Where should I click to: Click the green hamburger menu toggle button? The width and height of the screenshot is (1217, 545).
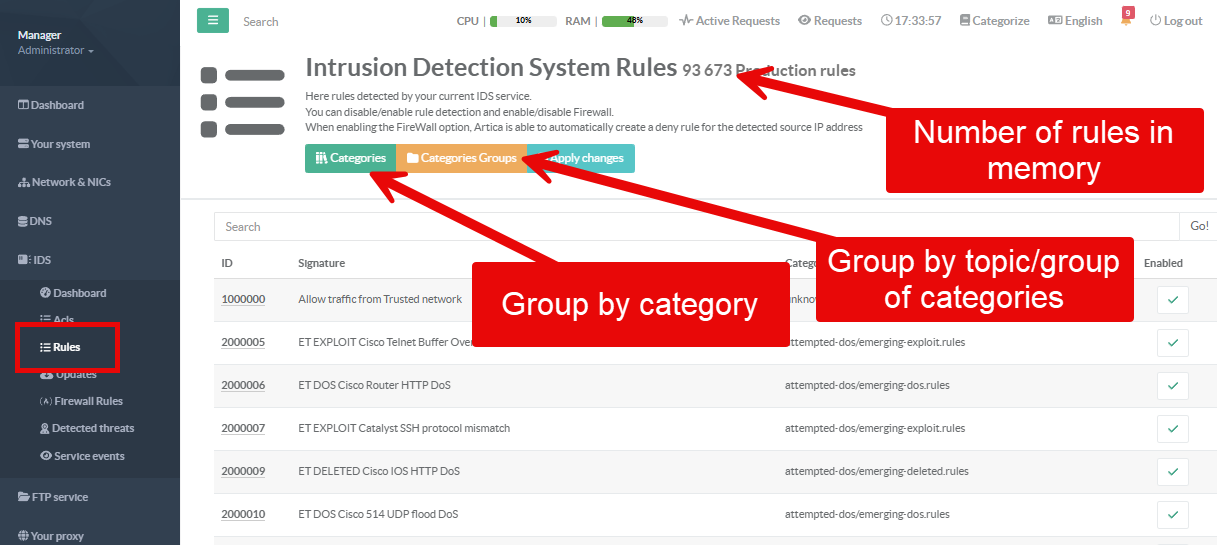tap(212, 21)
